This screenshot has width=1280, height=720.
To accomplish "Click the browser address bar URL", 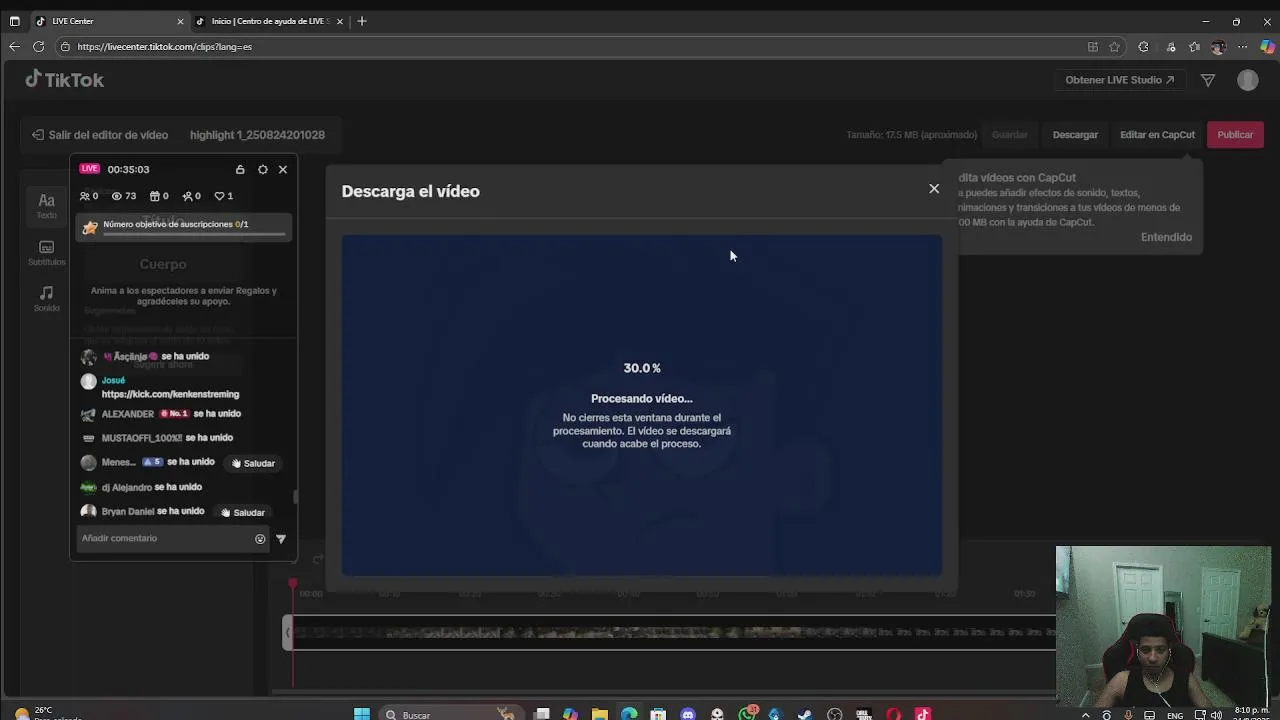I will (164, 46).
